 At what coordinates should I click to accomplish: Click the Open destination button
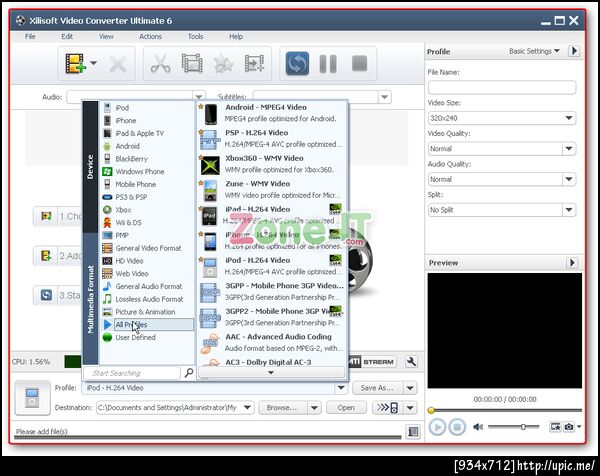tap(346, 408)
